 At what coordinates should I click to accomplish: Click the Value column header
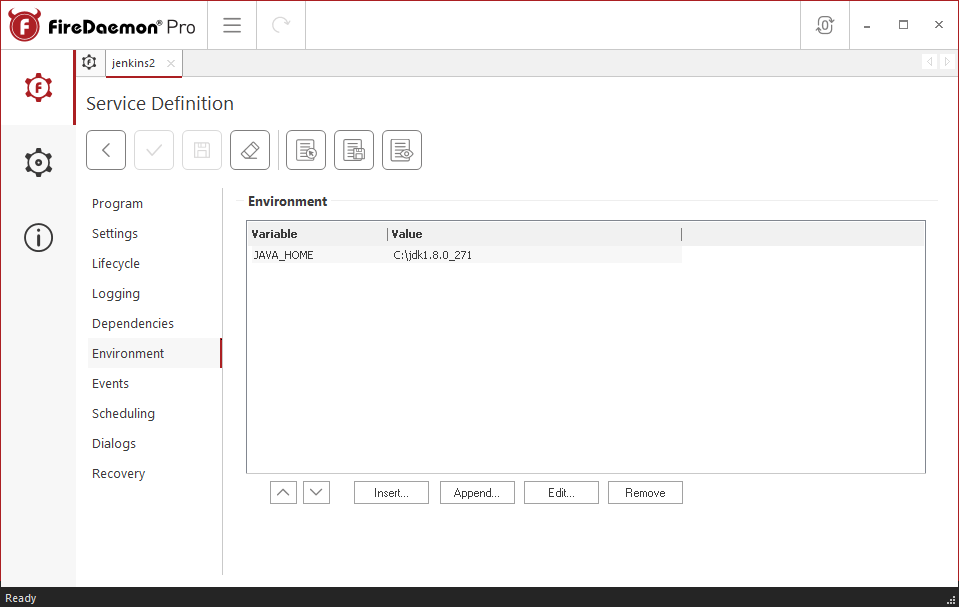coord(535,234)
